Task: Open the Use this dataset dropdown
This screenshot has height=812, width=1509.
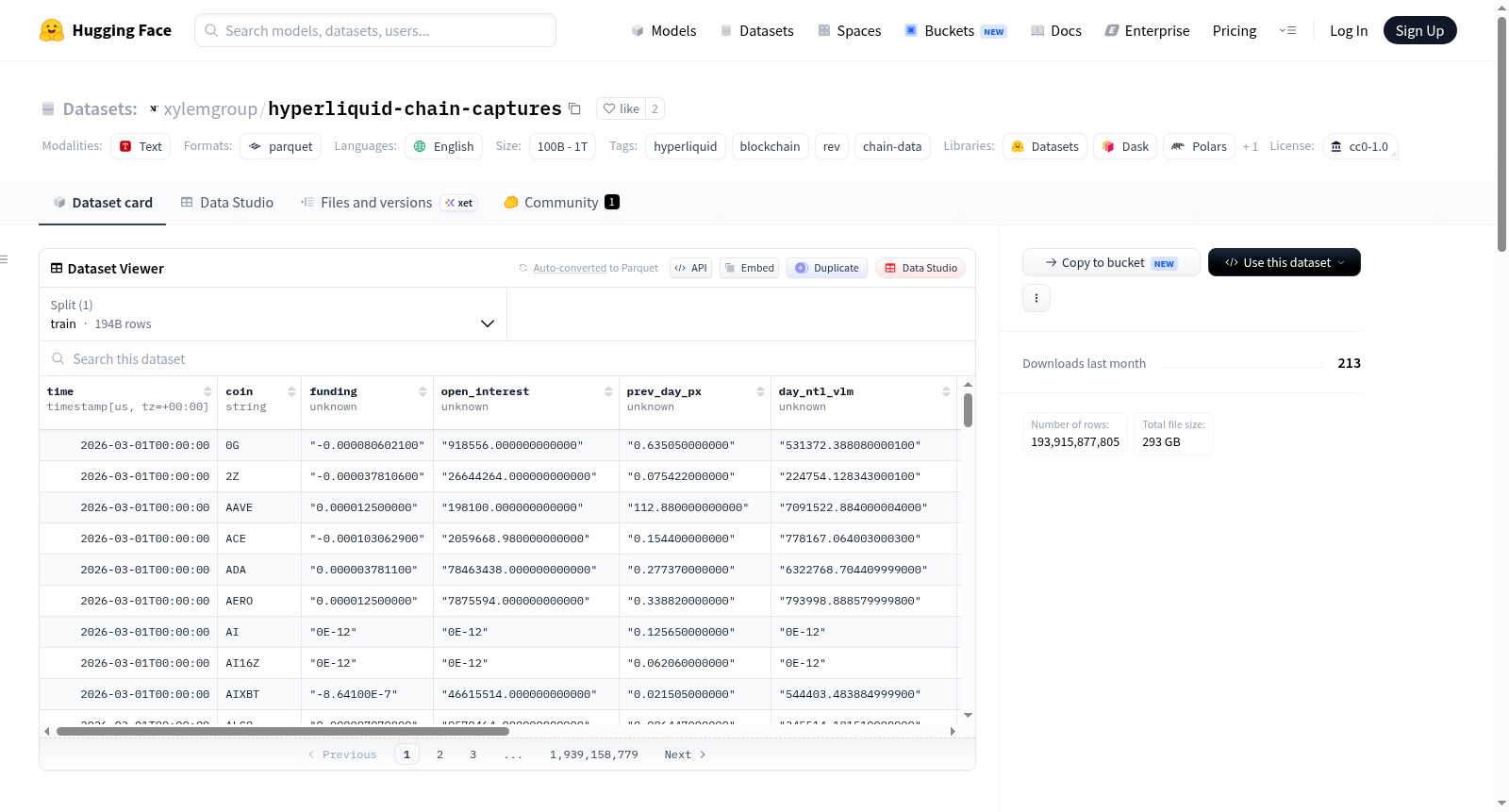Action: click(x=1285, y=262)
